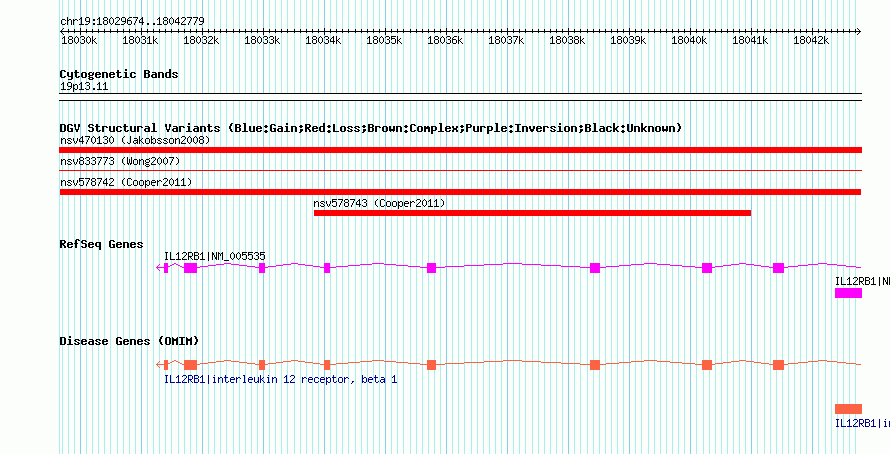
Task: Click the IL12RB1|NM_005535 transcript label
Action: pos(215,257)
